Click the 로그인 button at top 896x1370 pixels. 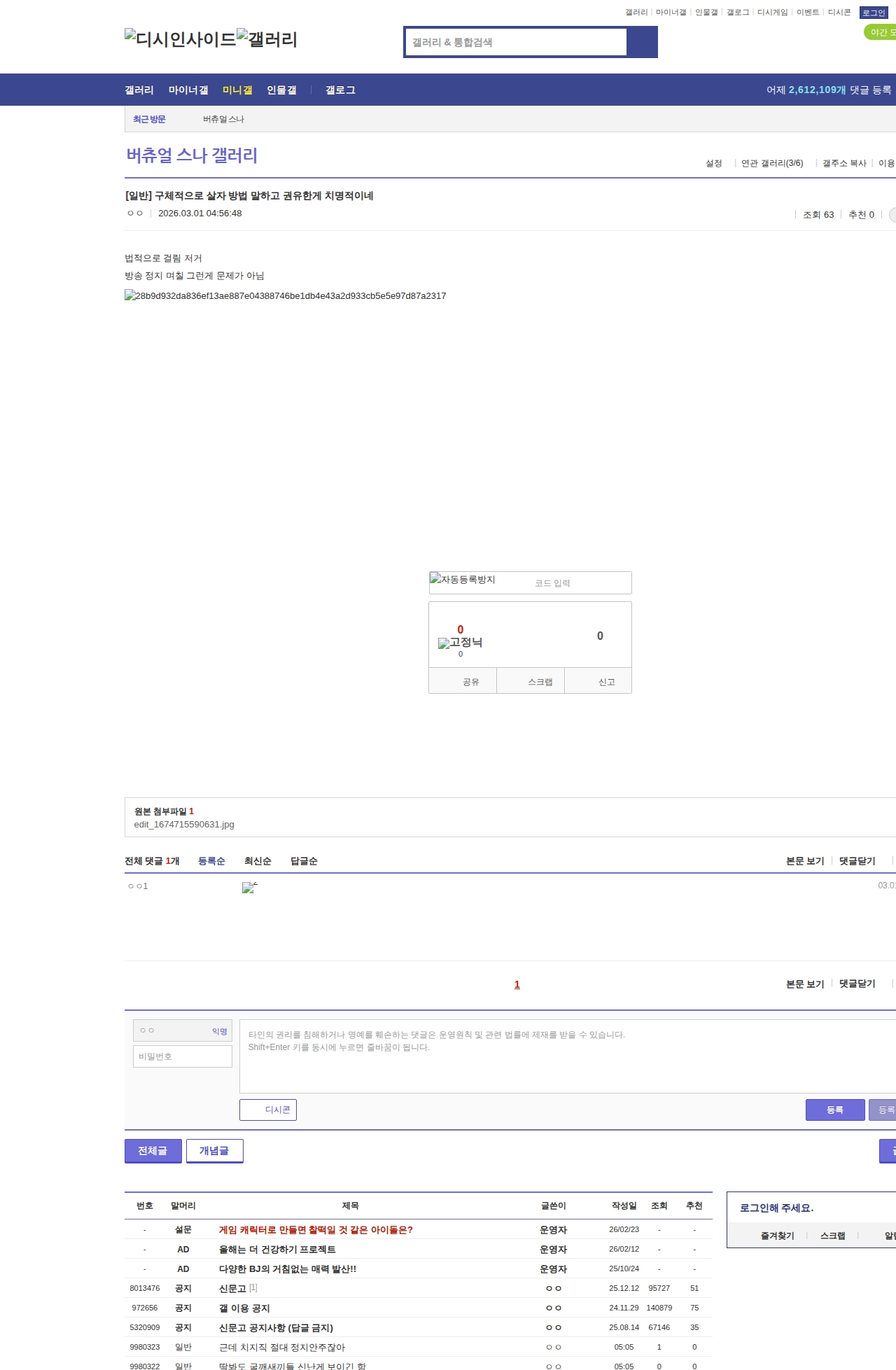tap(874, 13)
